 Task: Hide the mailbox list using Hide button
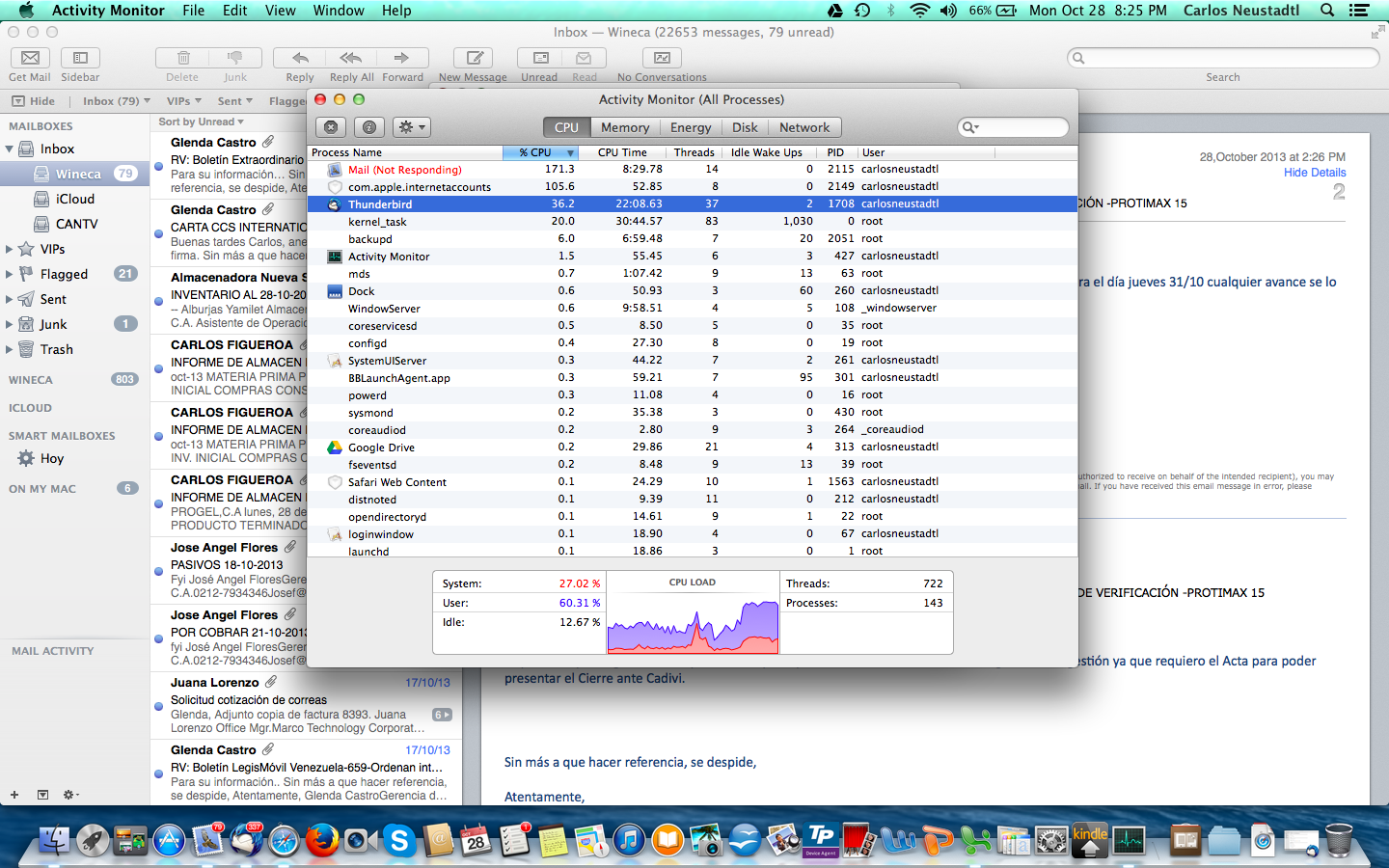[34, 101]
